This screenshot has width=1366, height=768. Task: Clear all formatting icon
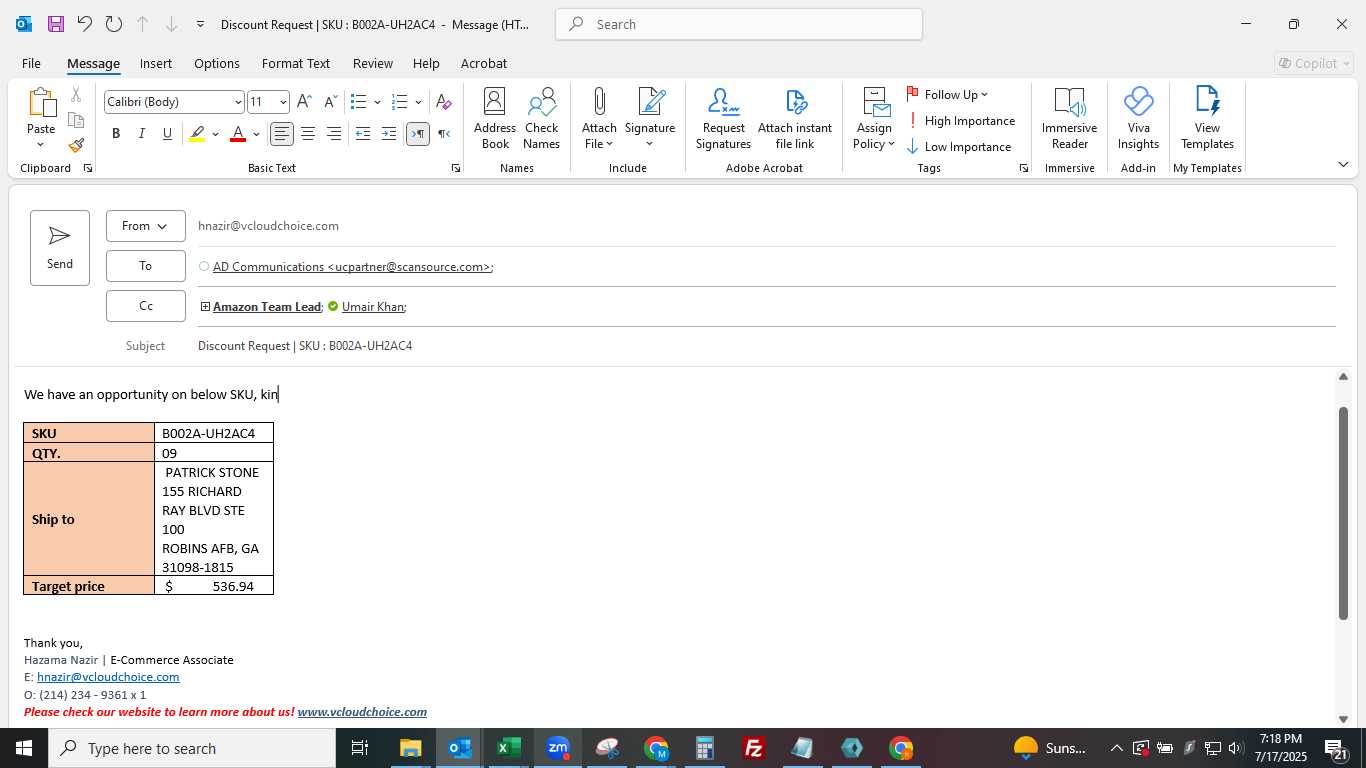pyautogui.click(x=444, y=102)
